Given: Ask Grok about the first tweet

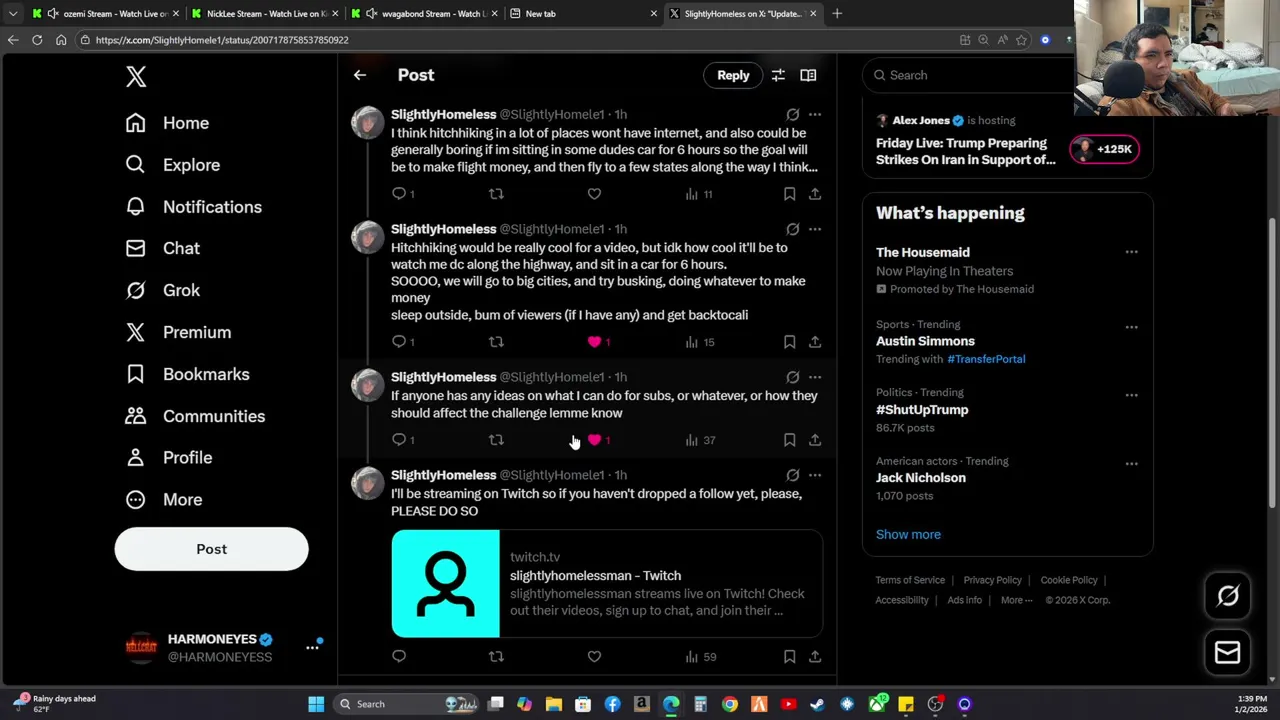Looking at the screenshot, I should tap(792, 114).
